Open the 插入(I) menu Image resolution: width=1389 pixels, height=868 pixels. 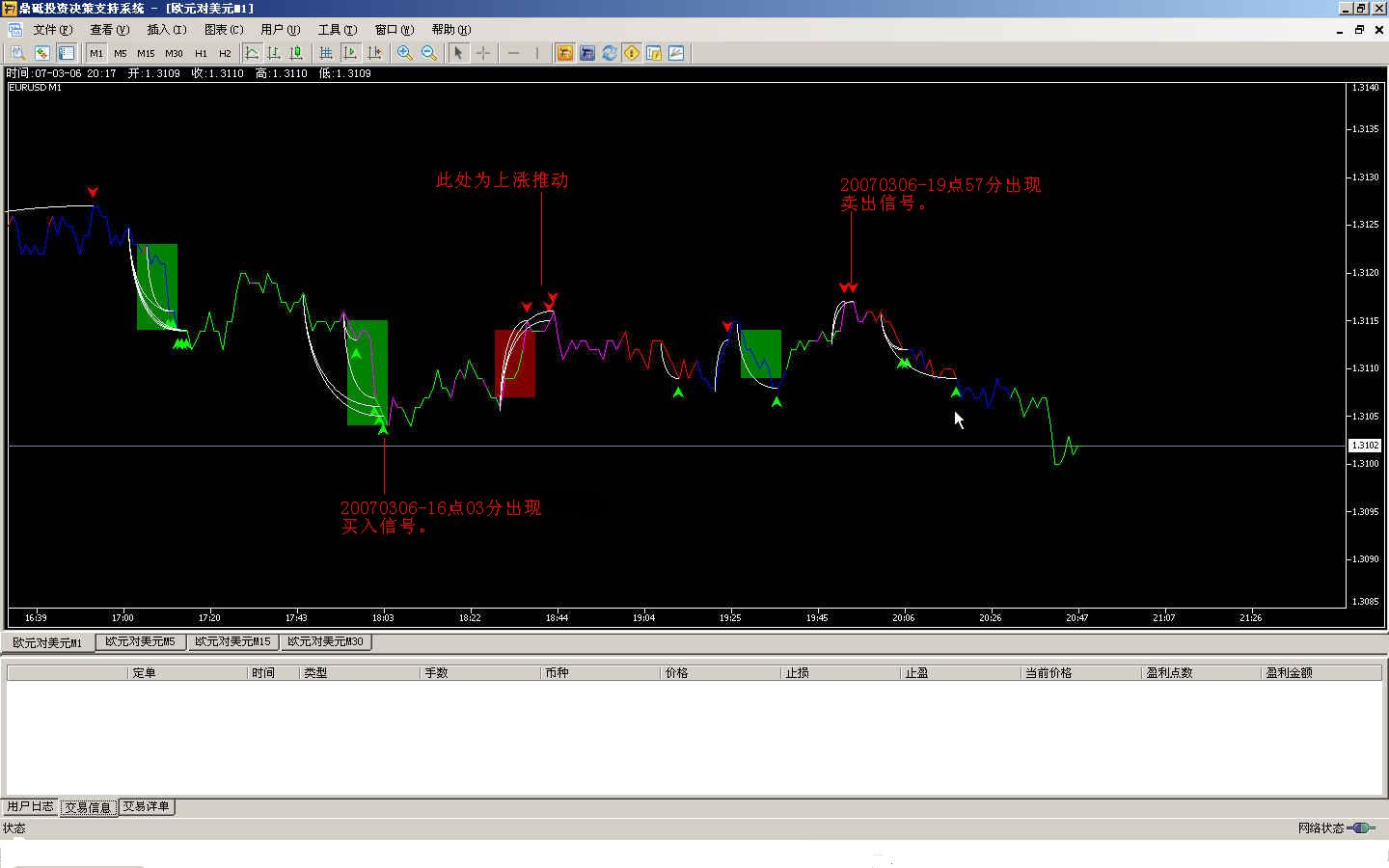(166, 30)
